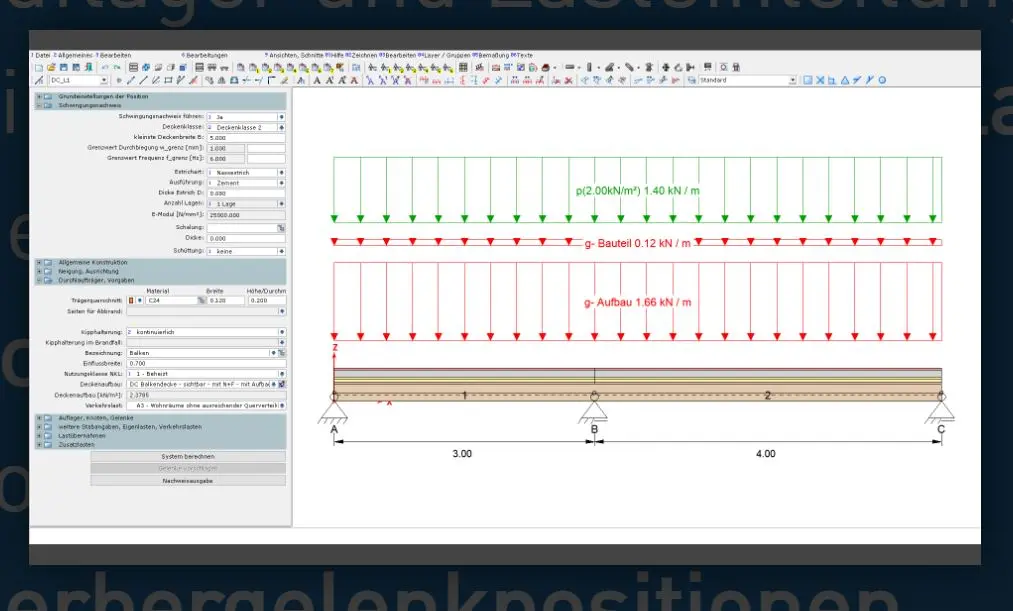Open the Estrichart dropdown

[281, 172]
